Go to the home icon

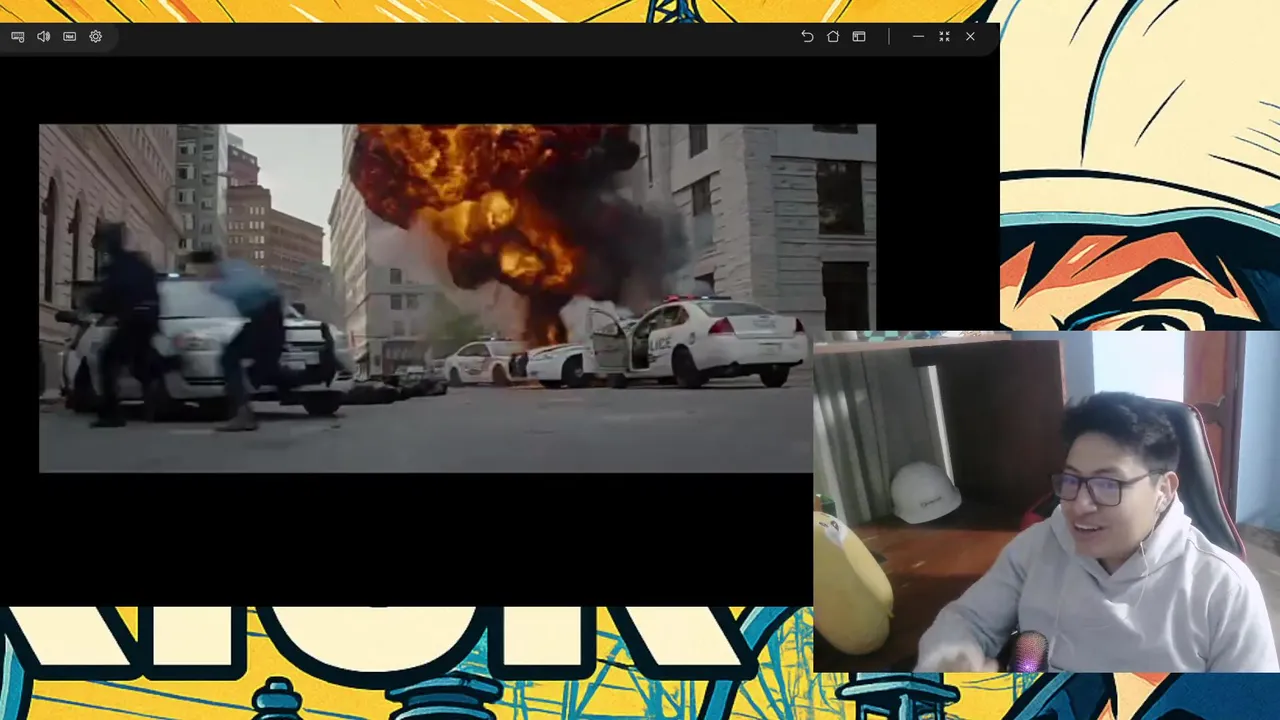coord(833,36)
